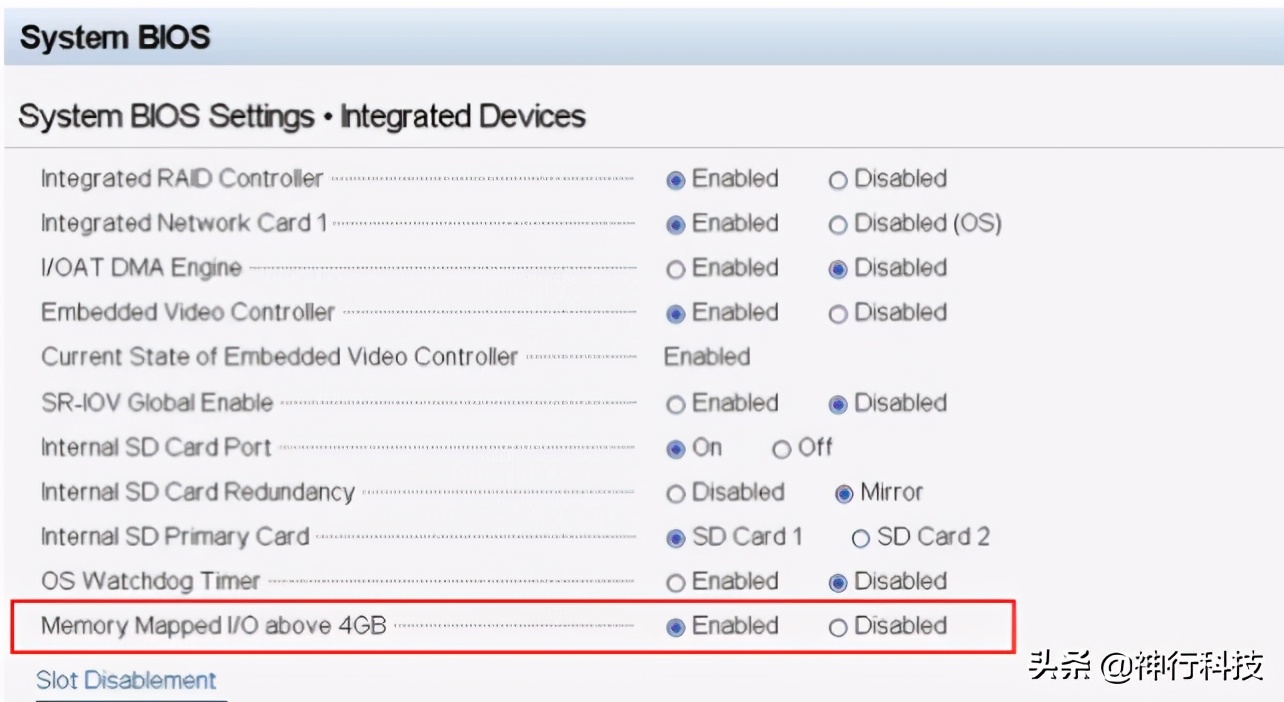Switch Internal SD Card Port to On

pyautogui.click(x=676, y=449)
